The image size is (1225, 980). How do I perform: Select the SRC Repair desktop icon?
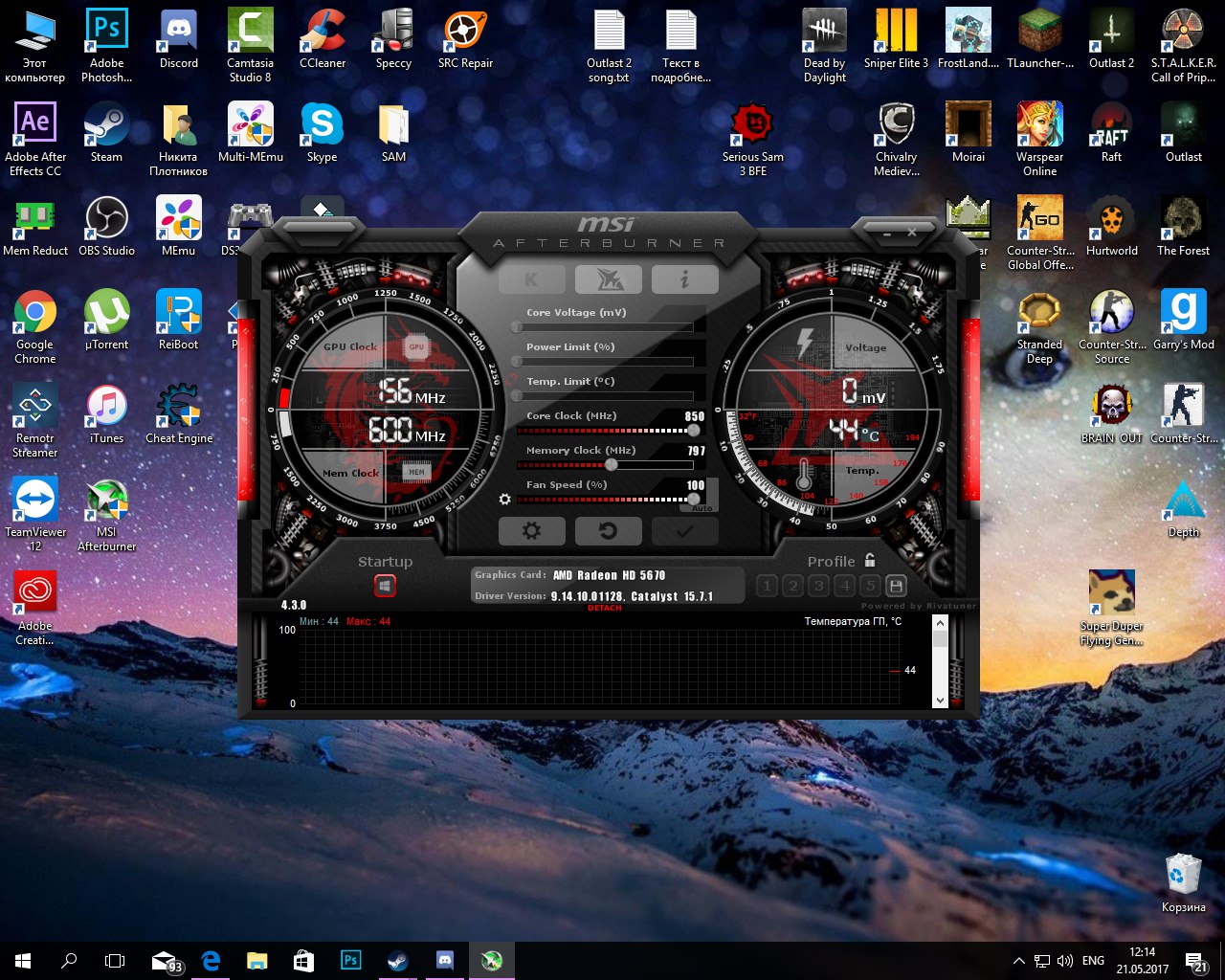[465, 39]
